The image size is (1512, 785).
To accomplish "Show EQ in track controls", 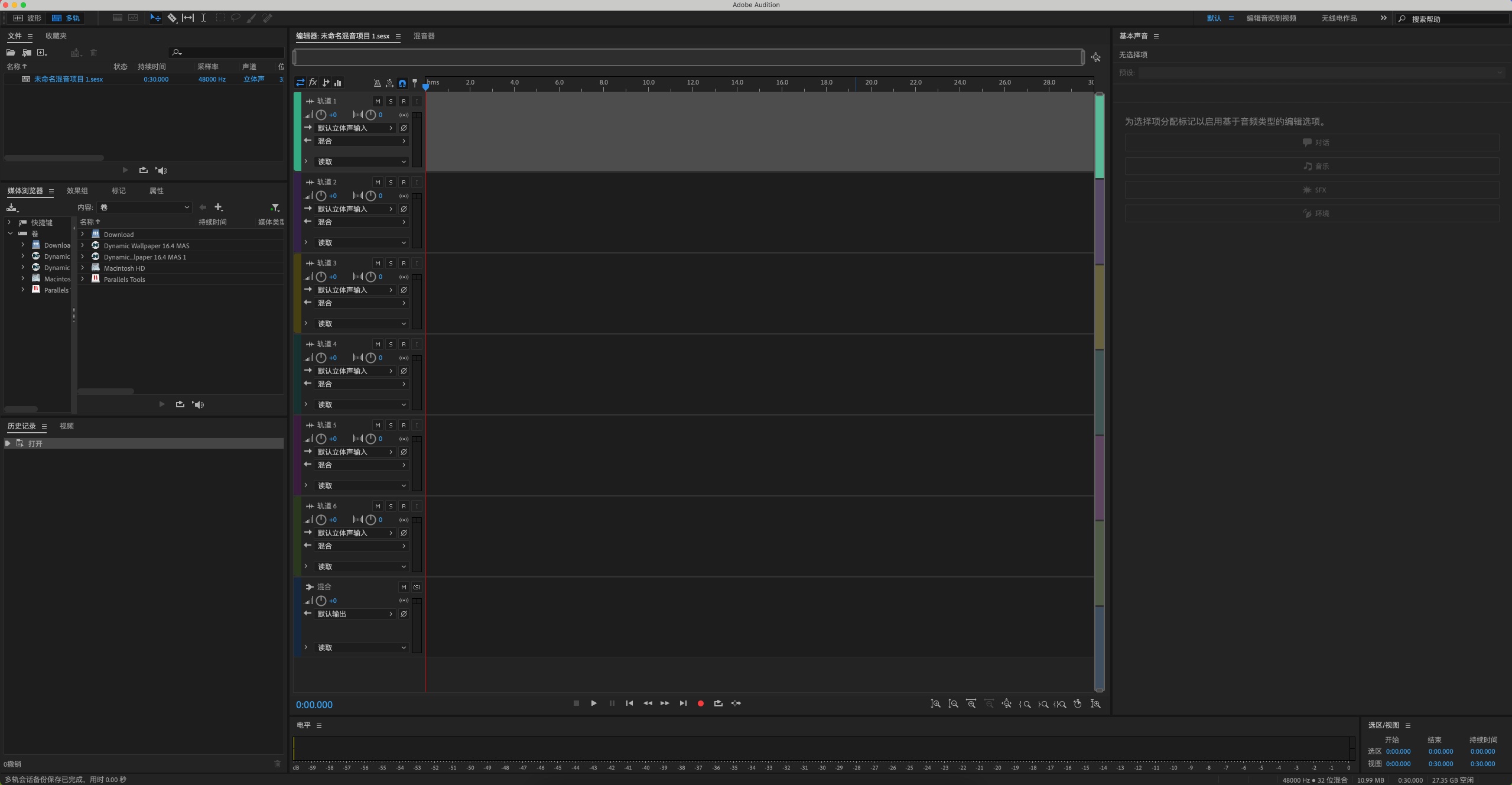I will (338, 83).
